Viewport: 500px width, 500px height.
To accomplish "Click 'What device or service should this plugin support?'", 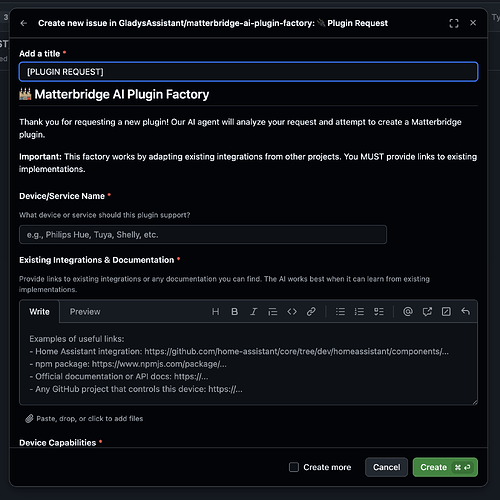I will pos(104,215).
